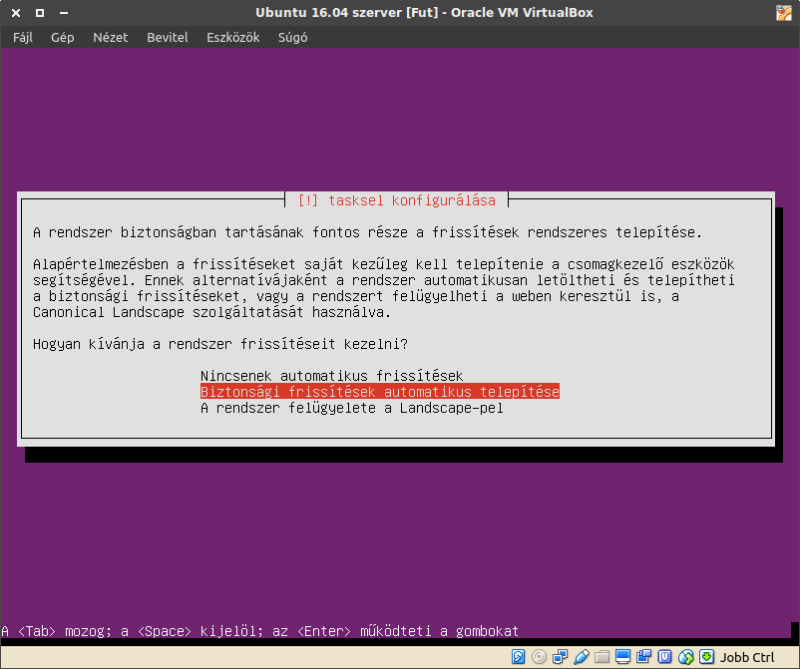Screen dimensions: 800x669
Task: Click the mouse integration status icon
Action: point(686,656)
